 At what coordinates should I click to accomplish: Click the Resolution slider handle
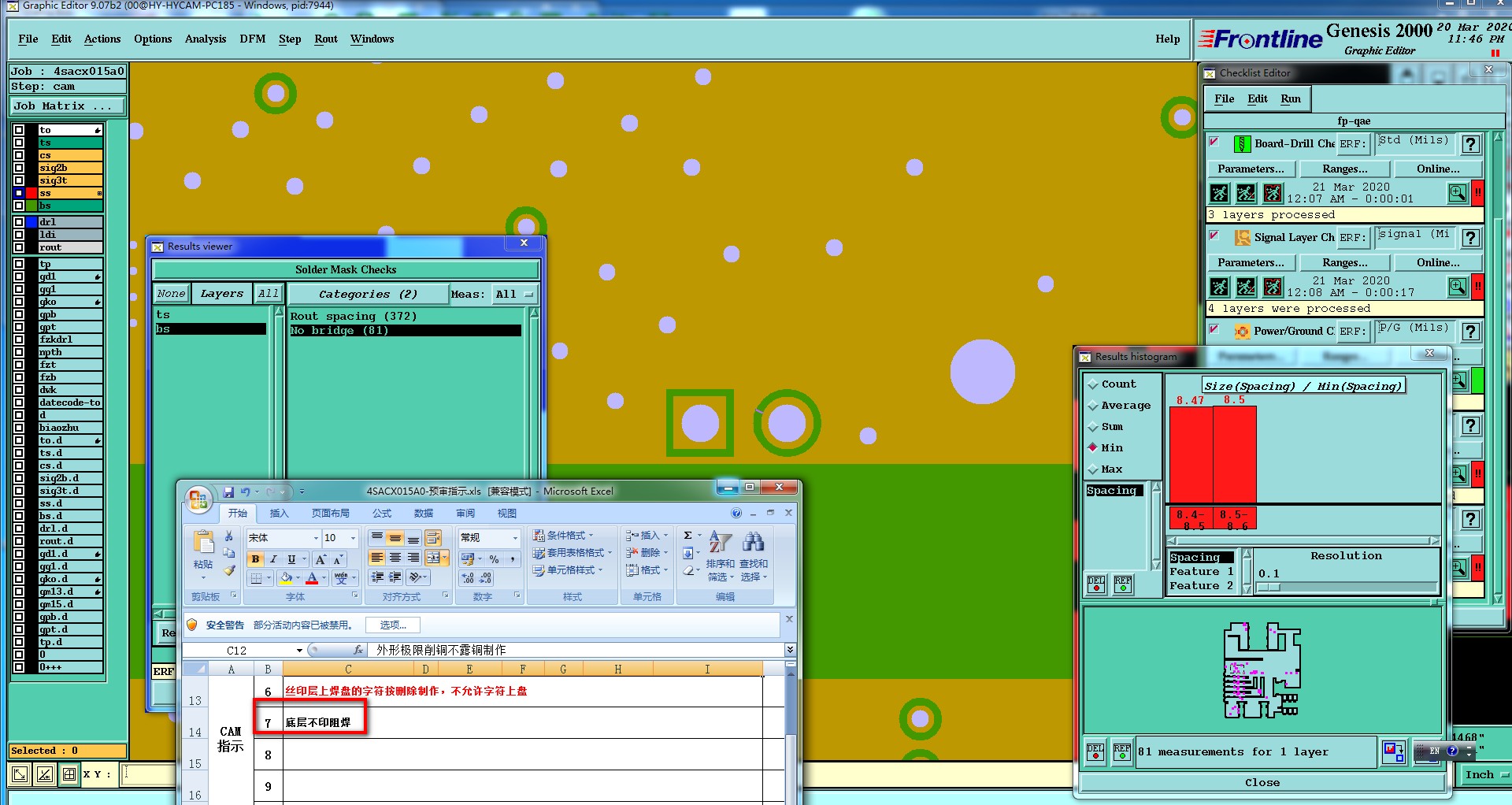1269,588
